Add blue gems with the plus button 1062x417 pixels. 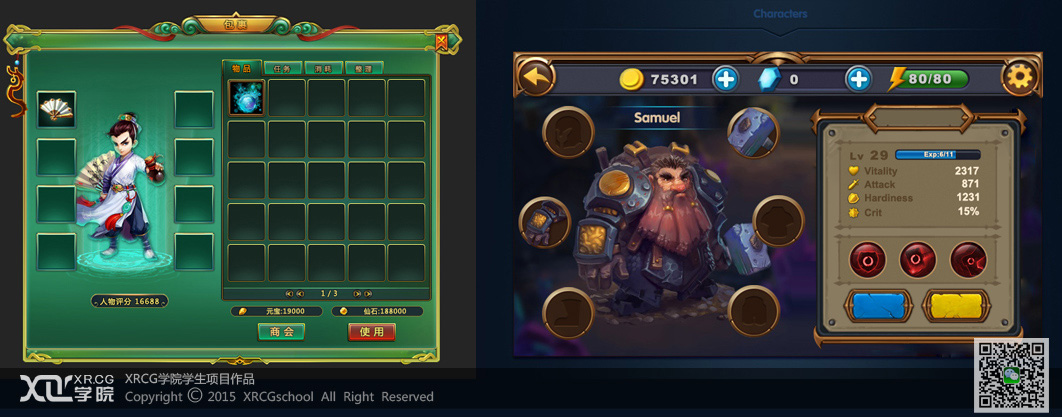858,80
